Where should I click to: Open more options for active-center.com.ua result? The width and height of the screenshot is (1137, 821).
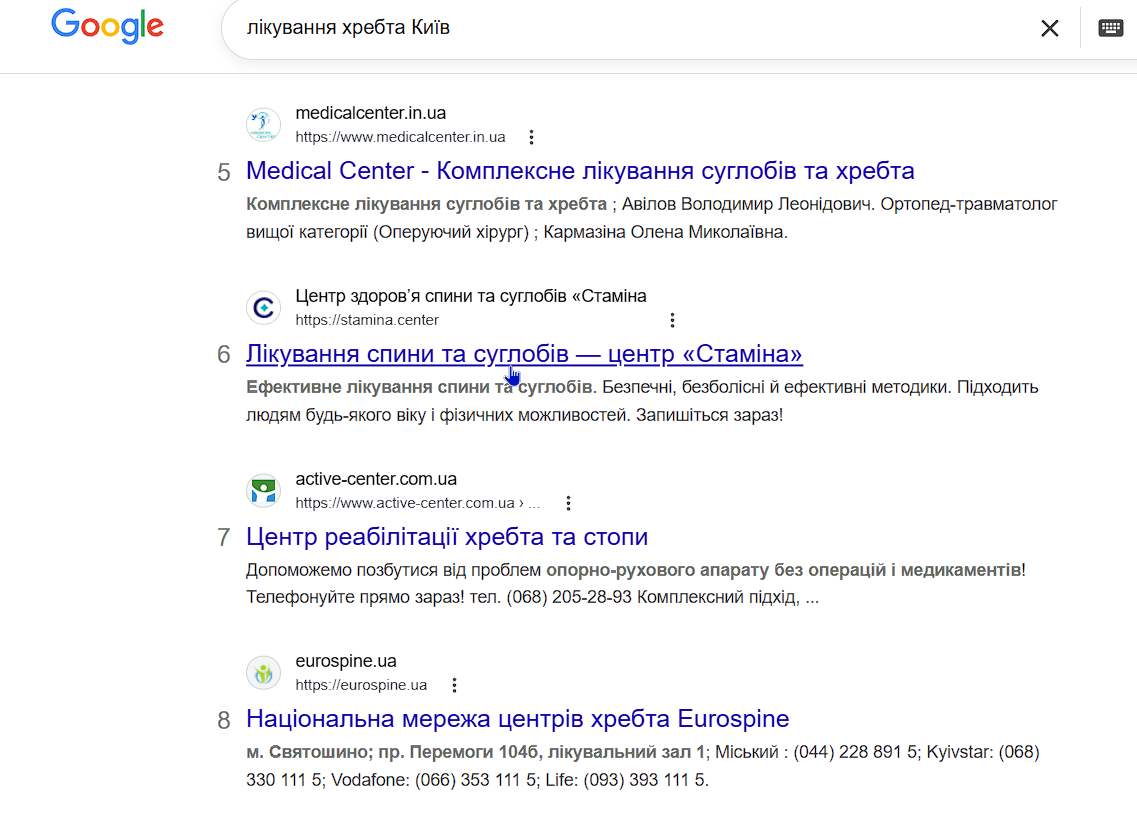coord(568,503)
